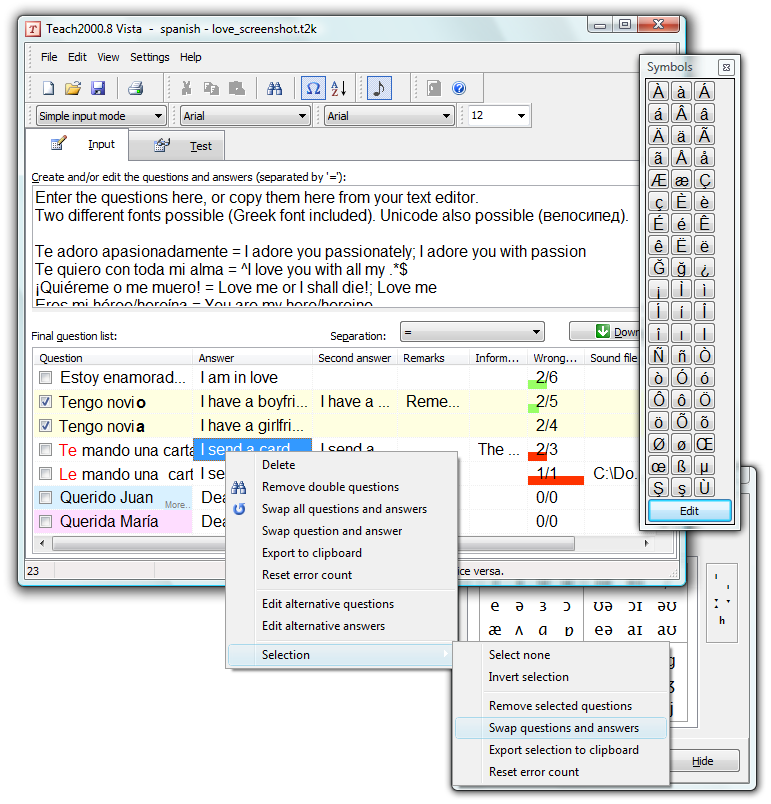Viewport: 771px width, 804px height.
Task: Save the file using the floppy disk icon
Action: point(98,88)
